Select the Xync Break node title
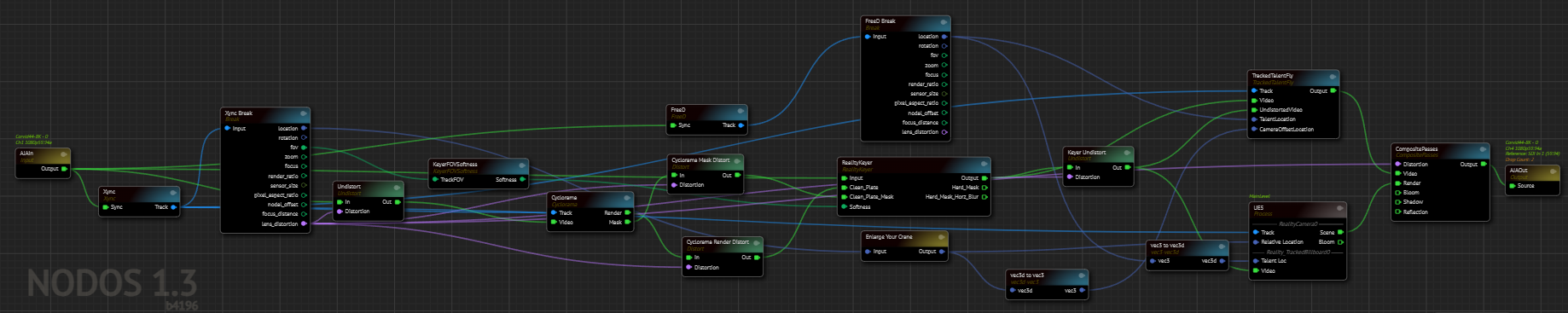1568x313 pixels. [238, 113]
